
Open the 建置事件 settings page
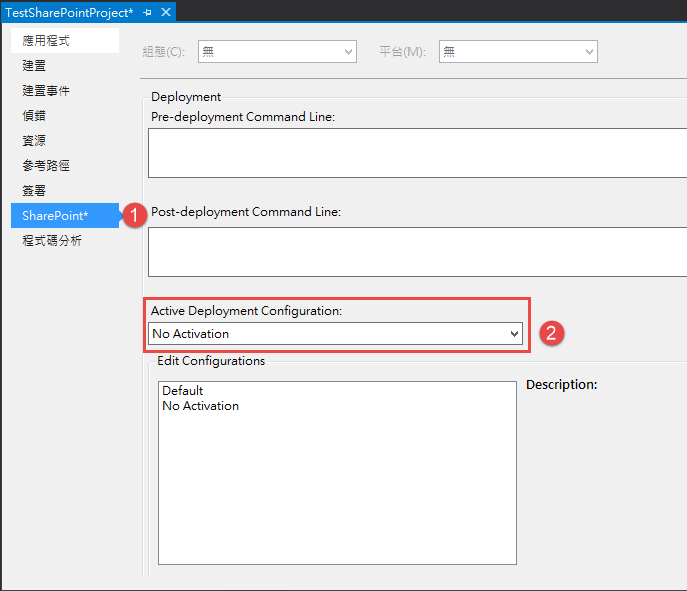click(x=65, y=91)
